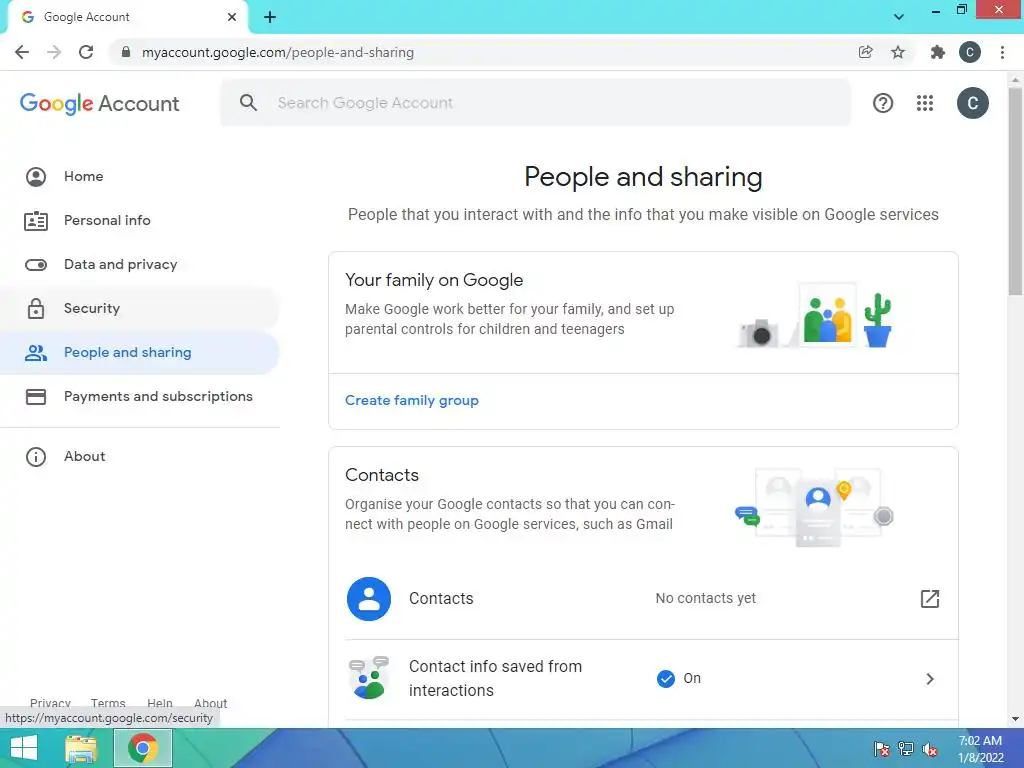The height and width of the screenshot is (768, 1024).
Task: Click the Contacts section heading
Action: coord(382,475)
